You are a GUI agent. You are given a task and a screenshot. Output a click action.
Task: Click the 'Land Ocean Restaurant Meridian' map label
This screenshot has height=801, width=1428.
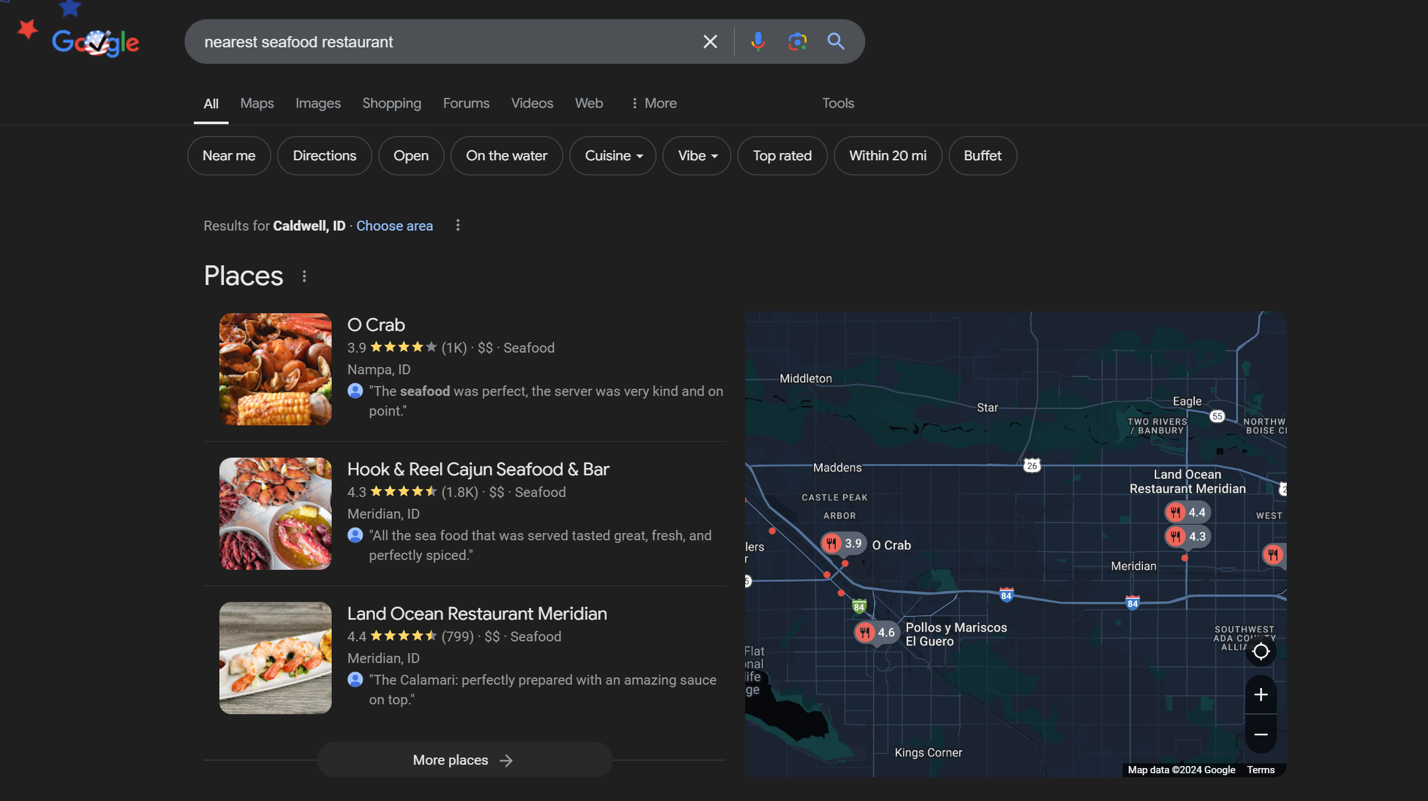(1188, 482)
